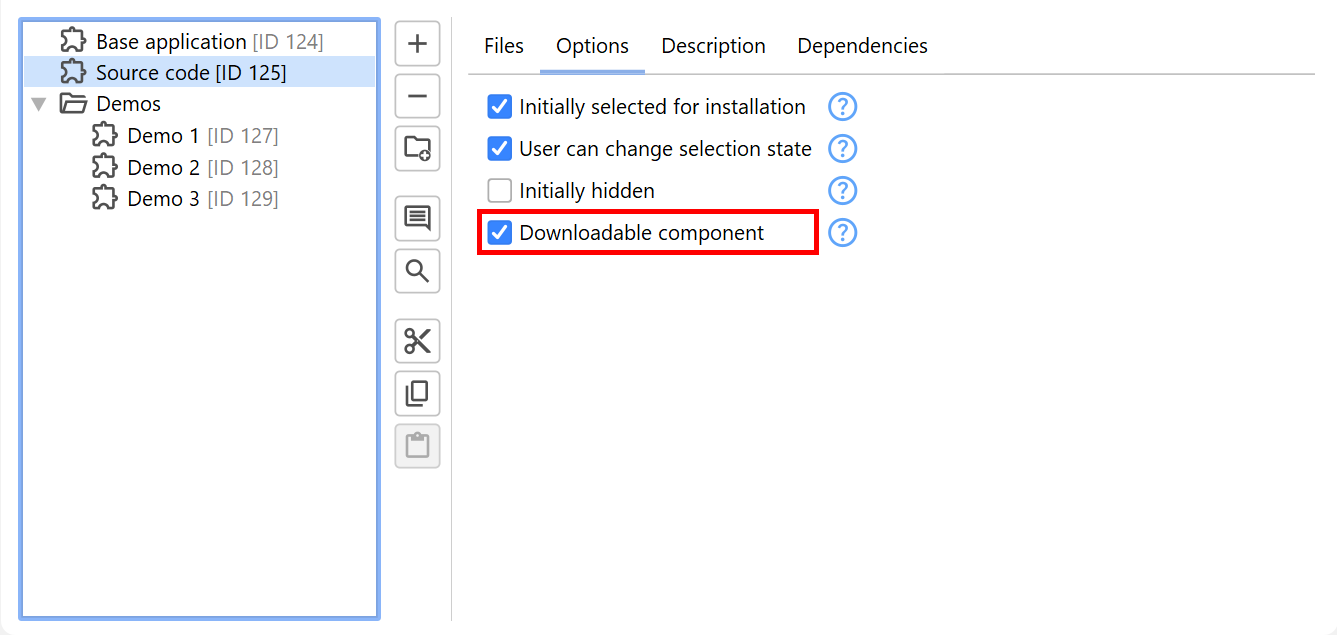The height and width of the screenshot is (635, 1337).
Task: Click the plus add component button
Action: (x=417, y=44)
